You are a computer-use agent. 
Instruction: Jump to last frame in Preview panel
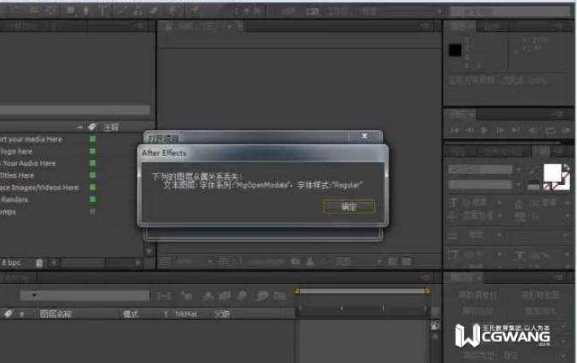pos(516,130)
